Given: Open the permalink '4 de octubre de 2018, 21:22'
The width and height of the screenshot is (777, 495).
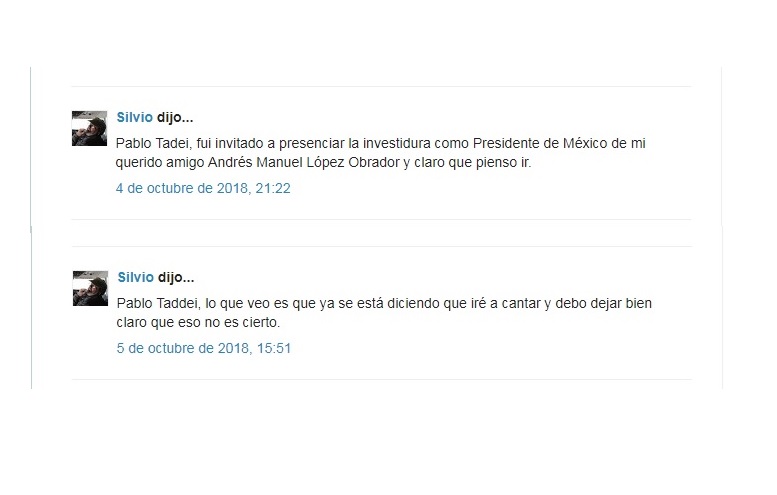Looking at the screenshot, I should pos(203,188).
